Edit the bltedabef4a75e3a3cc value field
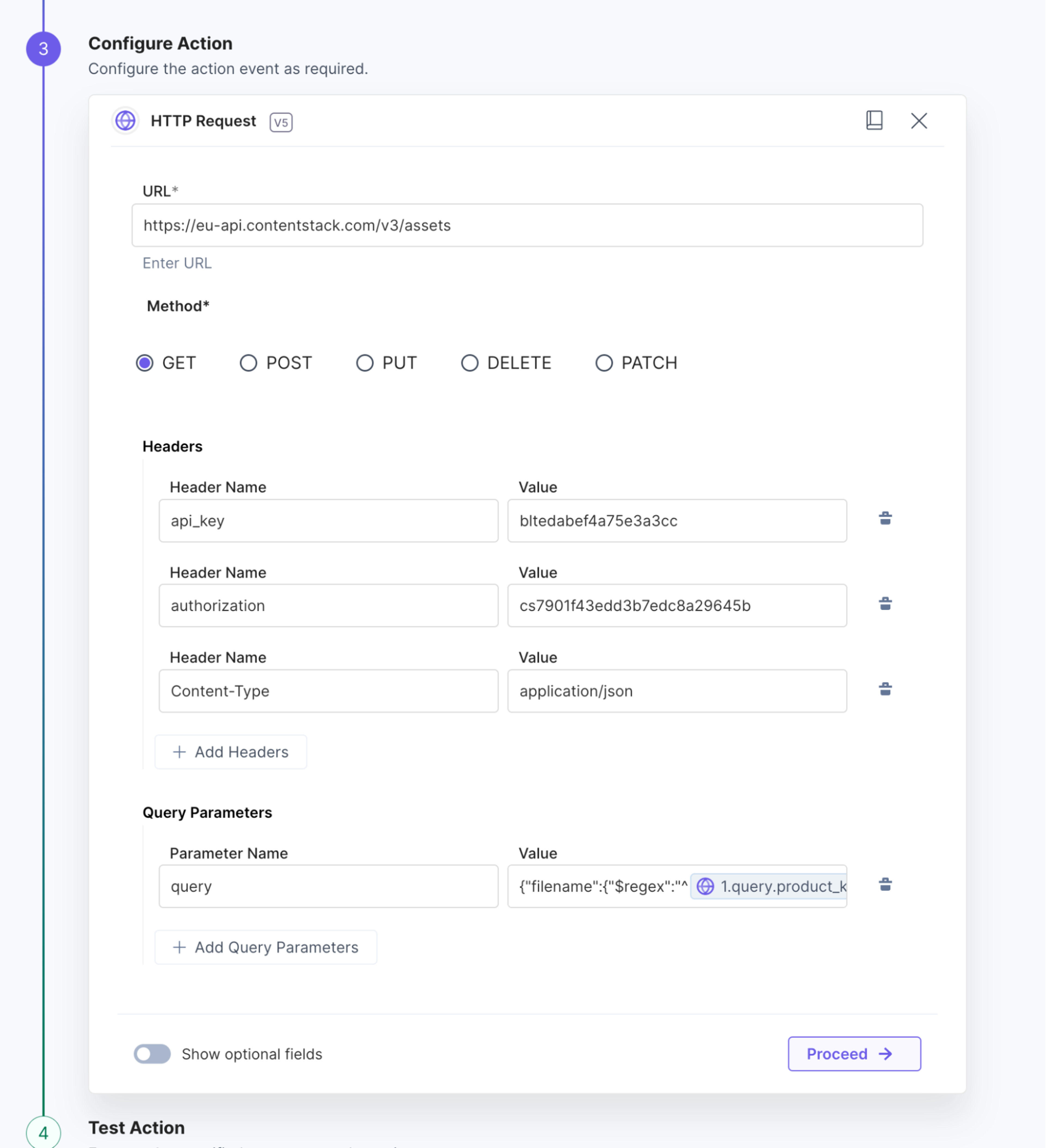Image resolution: width=1046 pixels, height=1148 pixels. [677, 520]
